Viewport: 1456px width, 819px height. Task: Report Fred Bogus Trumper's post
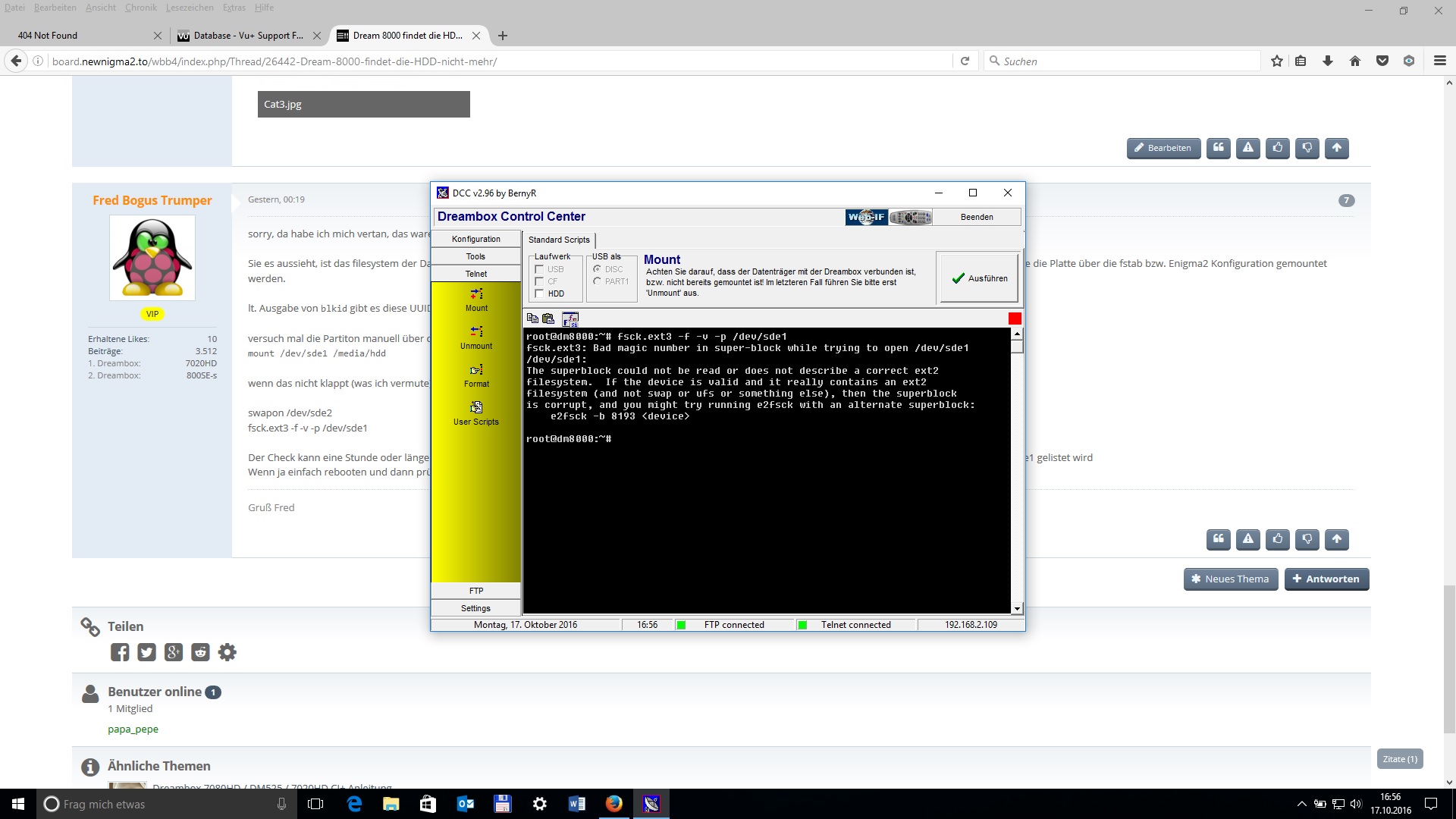pyautogui.click(x=1248, y=539)
